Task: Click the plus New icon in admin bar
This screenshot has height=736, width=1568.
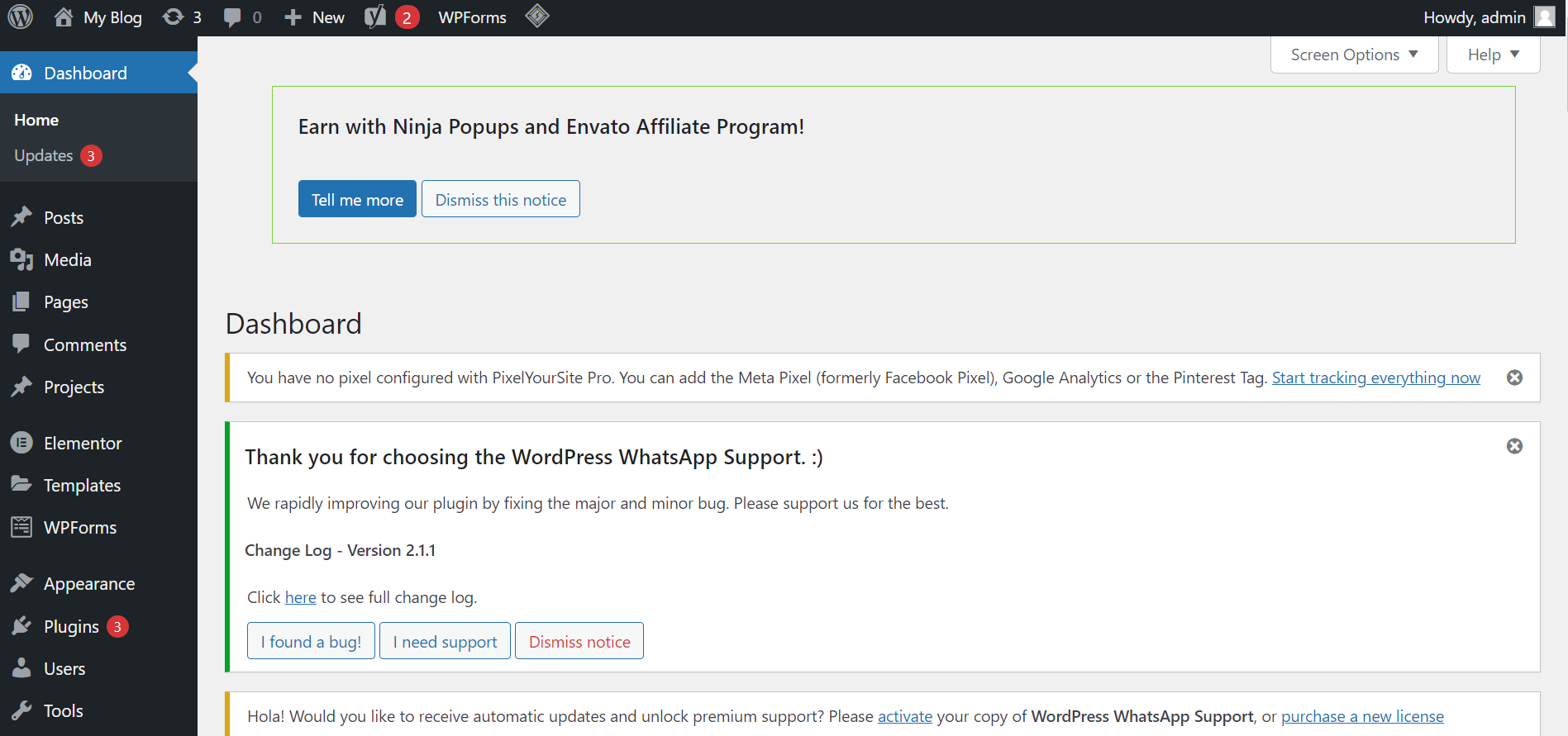Action: pyautogui.click(x=293, y=17)
